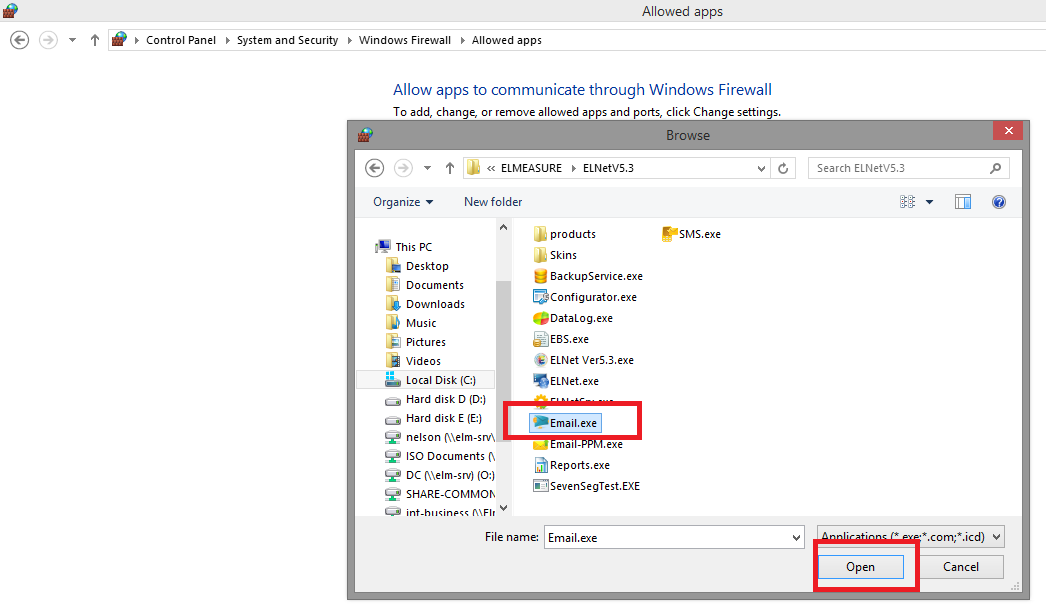Go back in the Browse dialog
The height and width of the screenshot is (616, 1046).
click(x=375, y=168)
